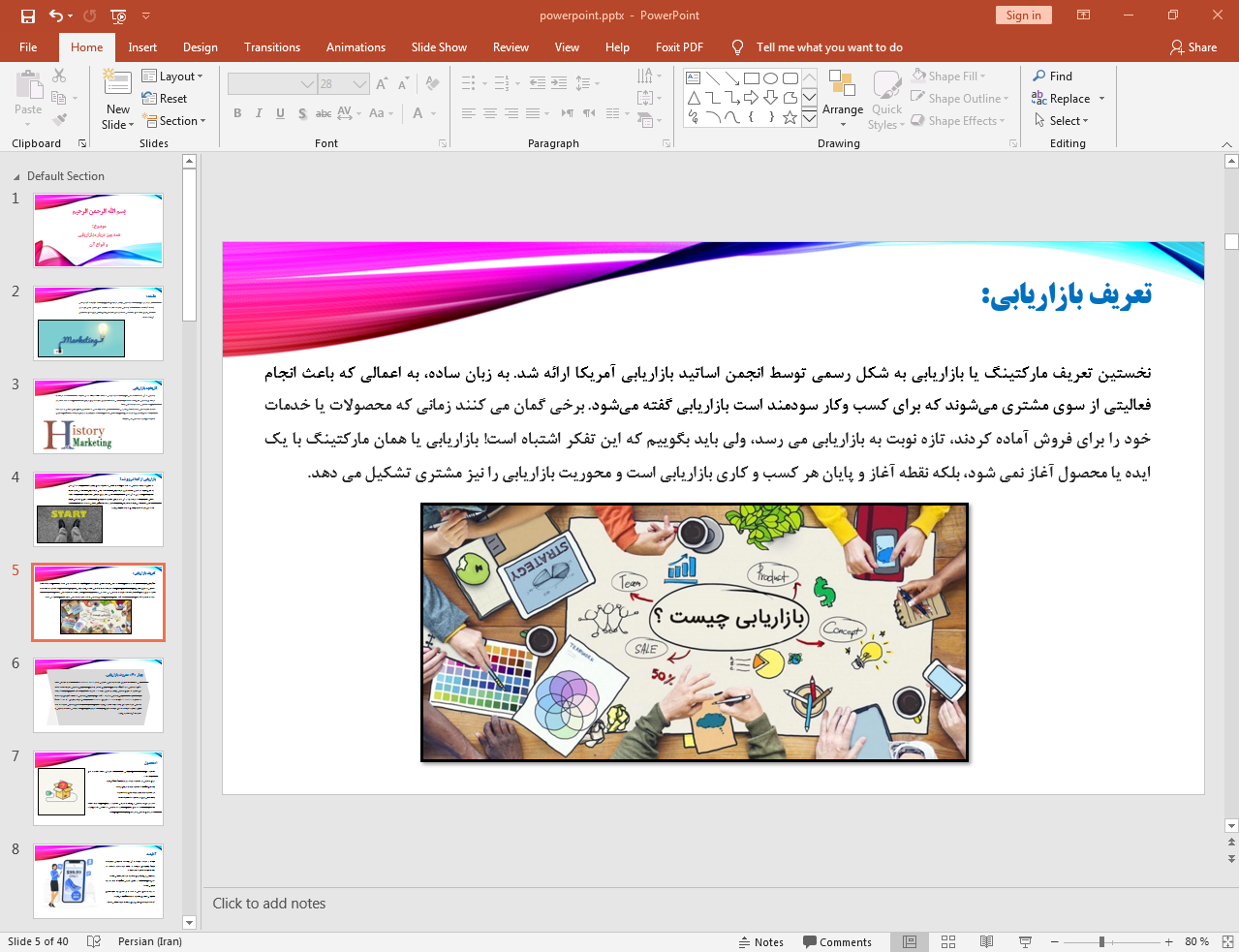Start slideshow from beginning quick access icon
This screenshot has width=1239, height=952.
tap(118, 15)
